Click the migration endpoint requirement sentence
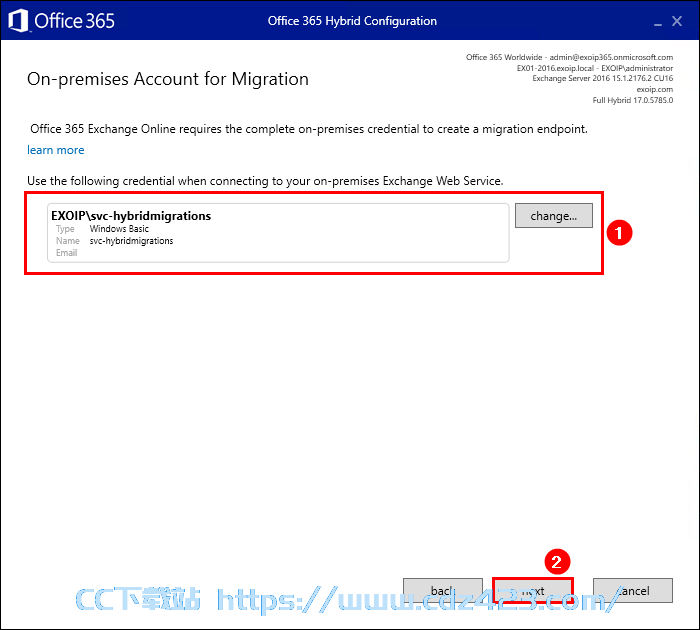700x630 pixels. click(x=309, y=129)
